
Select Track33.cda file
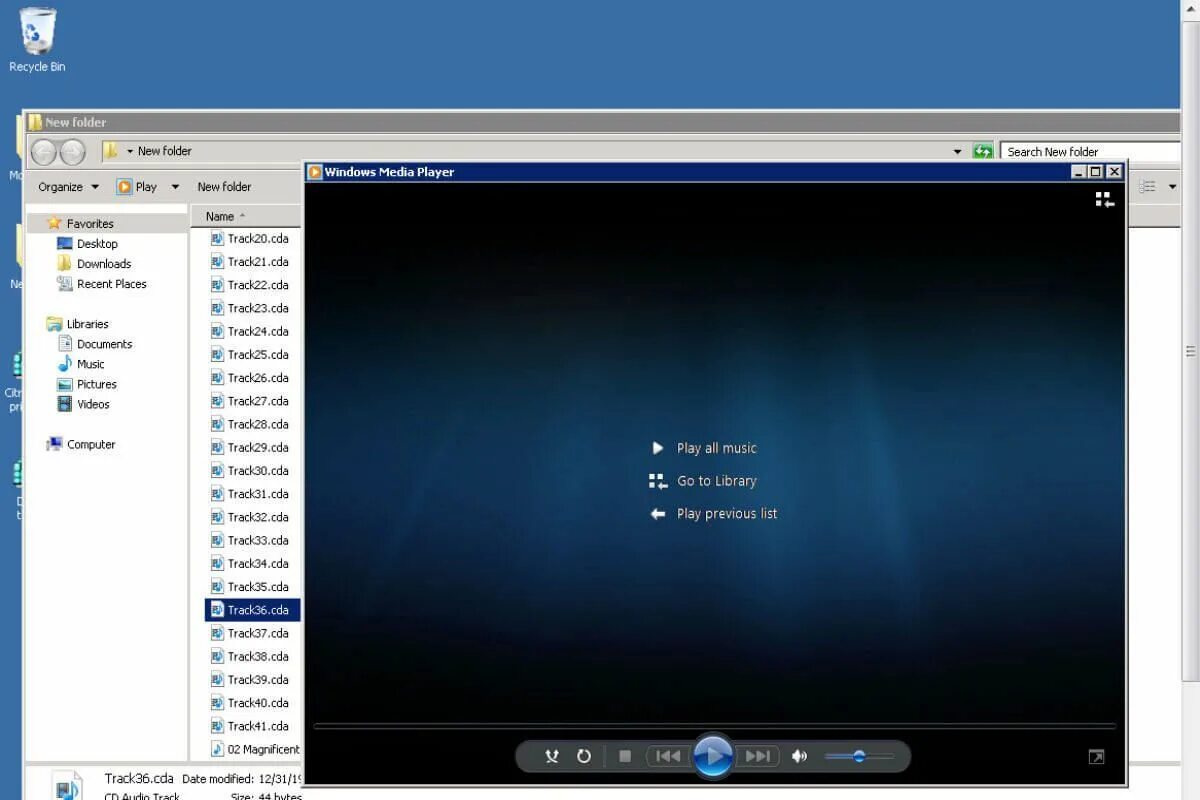(x=250, y=540)
